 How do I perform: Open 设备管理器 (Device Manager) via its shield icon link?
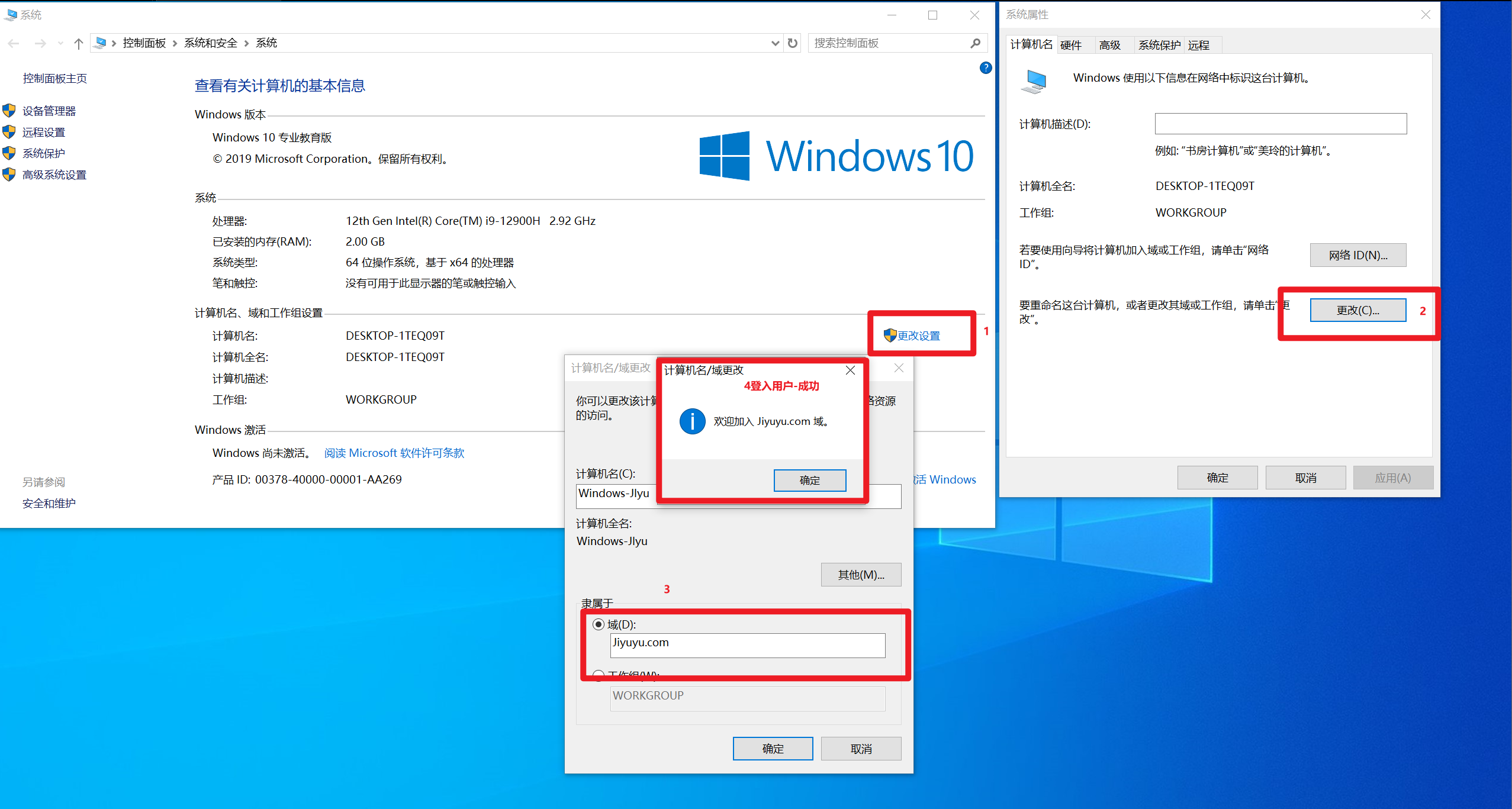49,111
